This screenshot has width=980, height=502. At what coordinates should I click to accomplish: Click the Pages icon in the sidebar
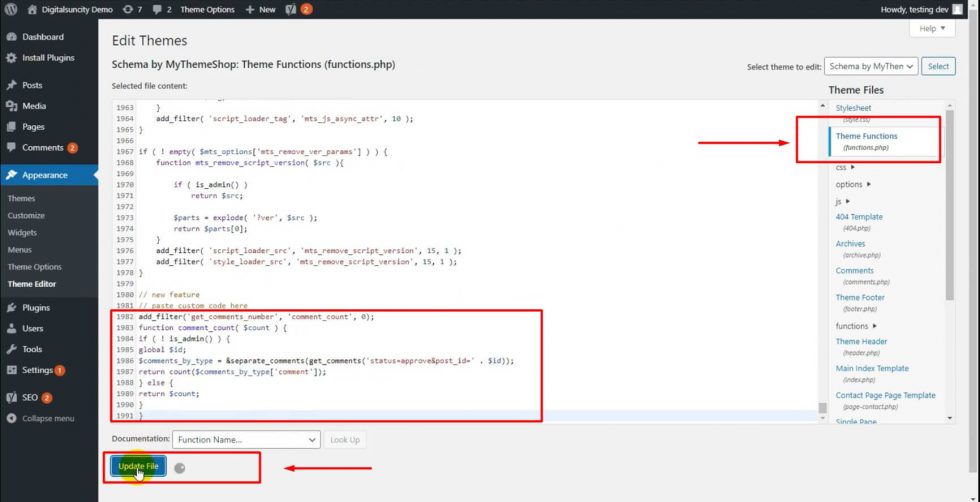(x=11, y=126)
